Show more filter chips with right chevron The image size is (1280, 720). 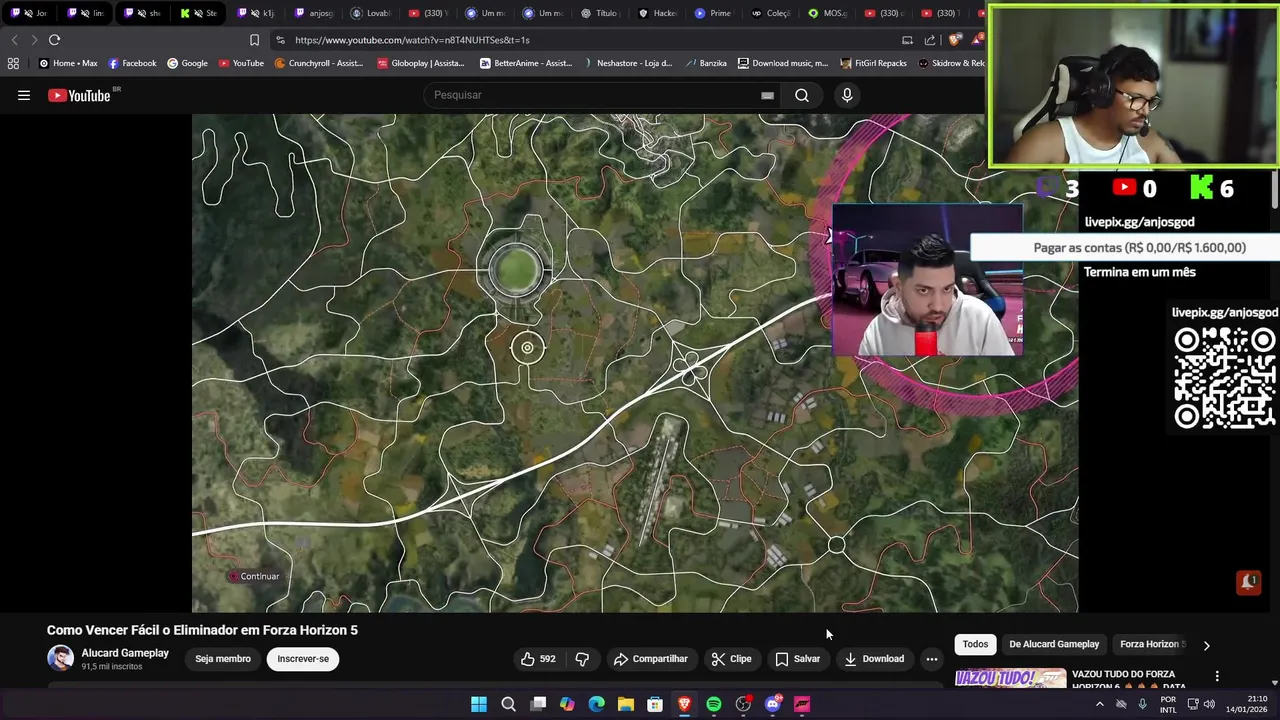click(1206, 645)
